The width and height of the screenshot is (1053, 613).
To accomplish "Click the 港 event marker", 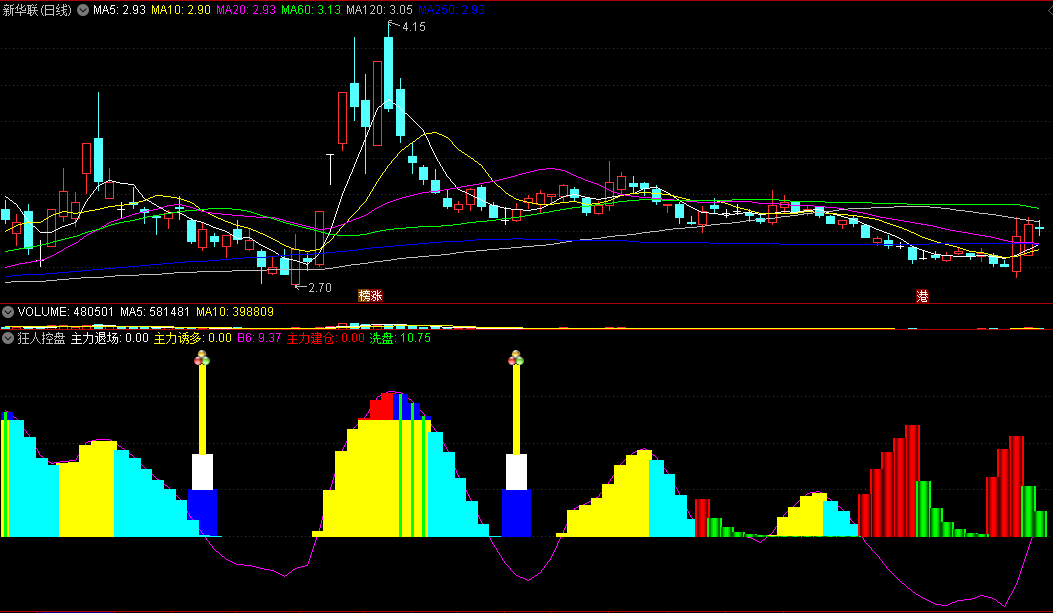I will pyautogui.click(x=923, y=295).
